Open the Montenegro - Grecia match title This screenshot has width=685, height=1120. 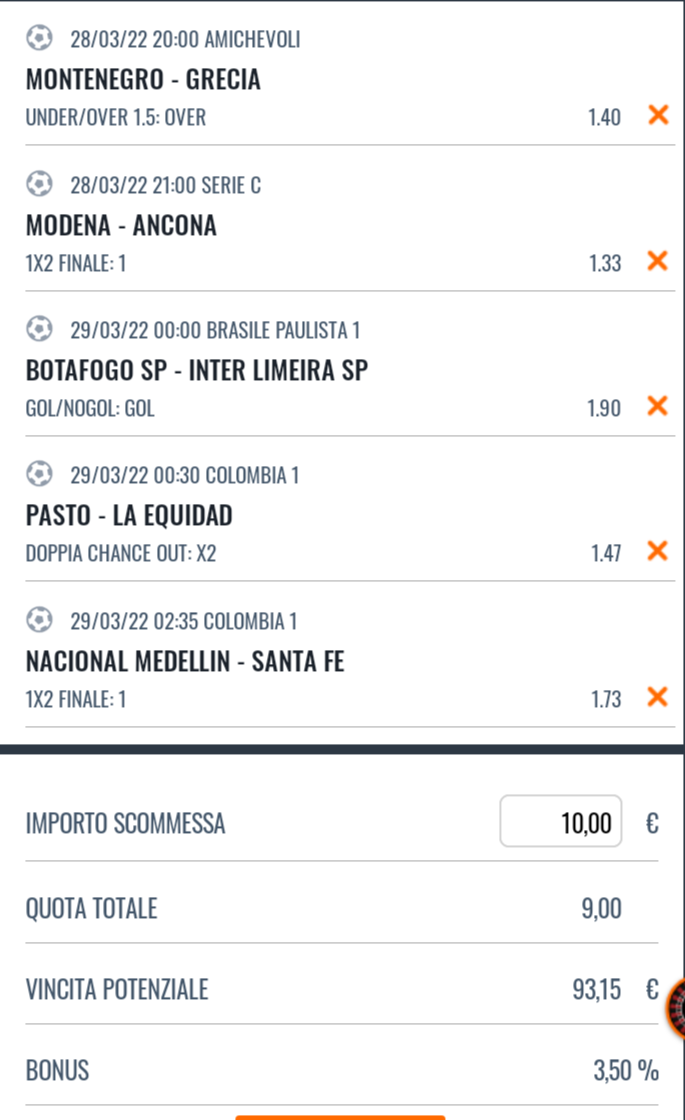(x=143, y=79)
